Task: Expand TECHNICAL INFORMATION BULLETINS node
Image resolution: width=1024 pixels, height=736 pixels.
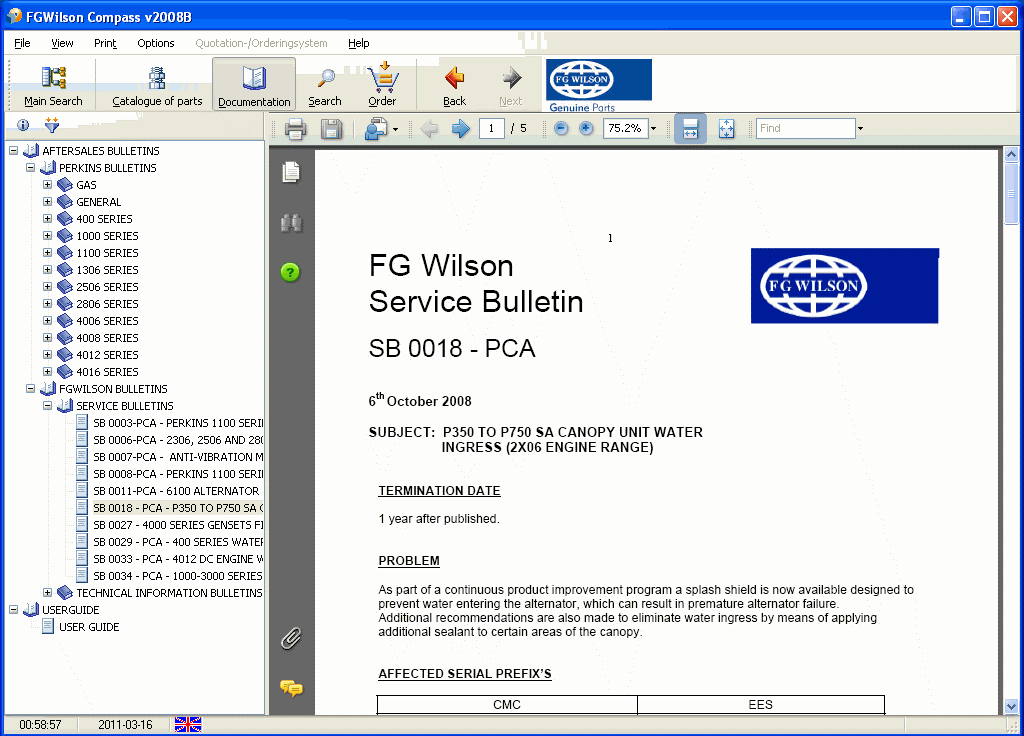Action: 47,592
